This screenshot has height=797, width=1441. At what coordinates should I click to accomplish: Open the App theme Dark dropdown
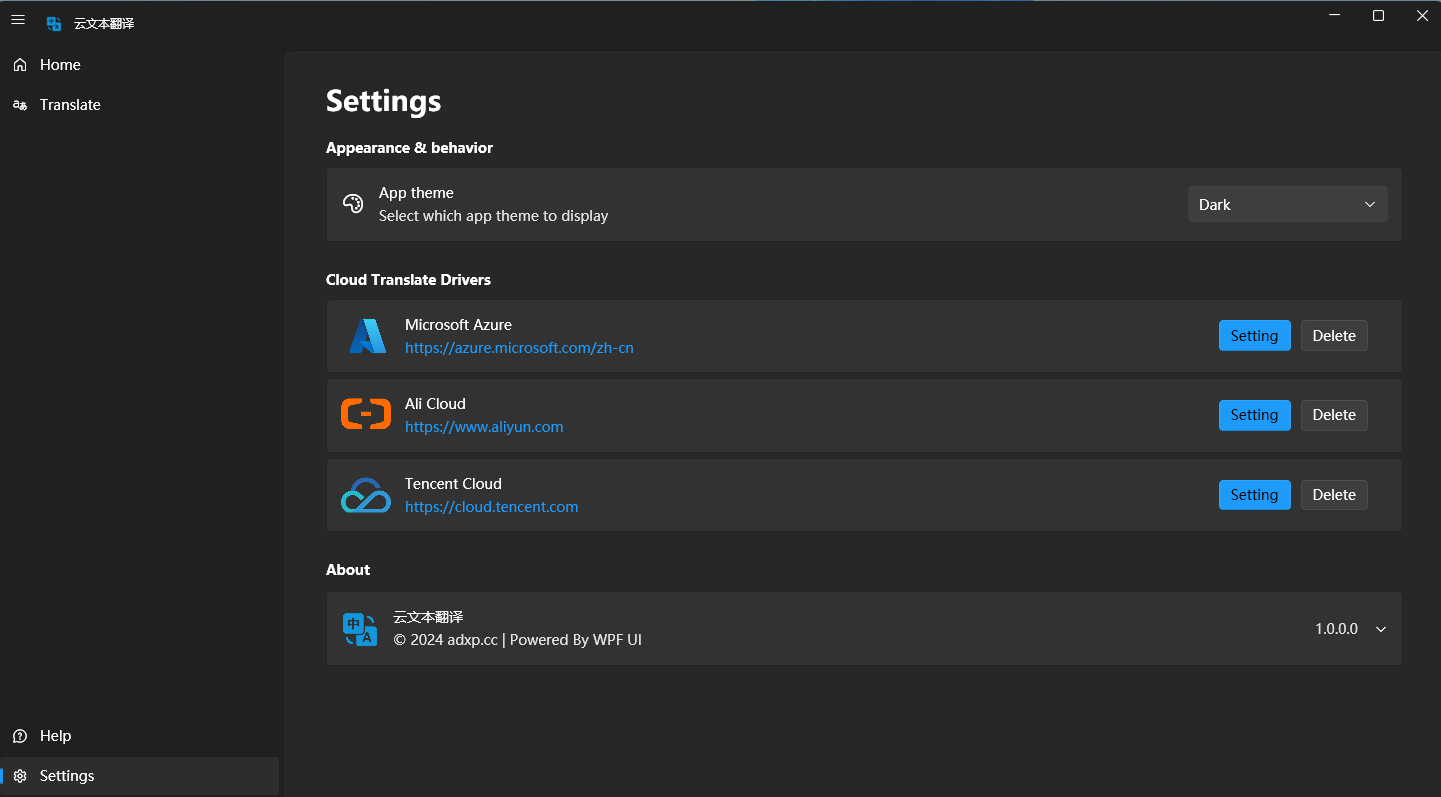(x=1287, y=204)
